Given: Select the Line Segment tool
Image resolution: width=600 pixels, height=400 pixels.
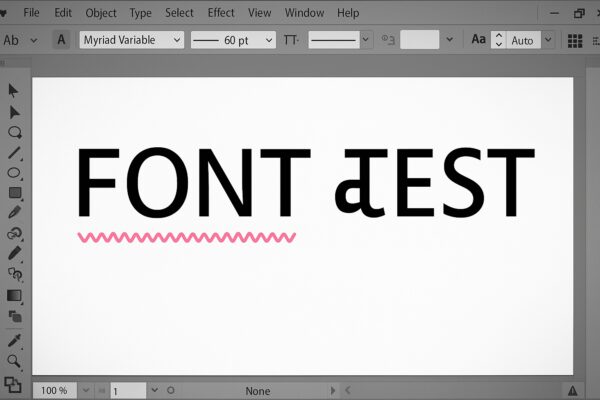Looking at the screenshot, I should point(15,153).
